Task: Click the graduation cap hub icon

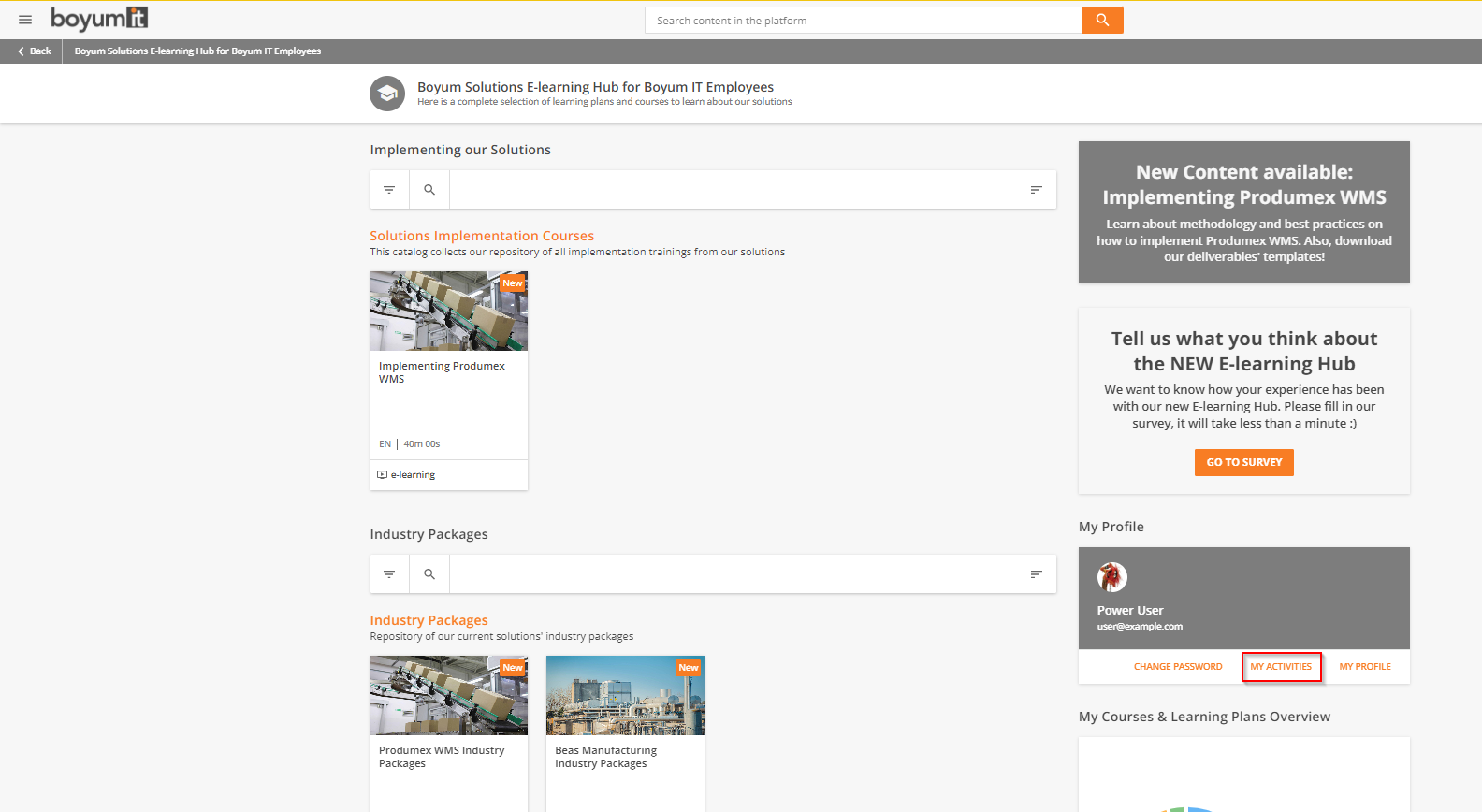Action: click(387, 94)
